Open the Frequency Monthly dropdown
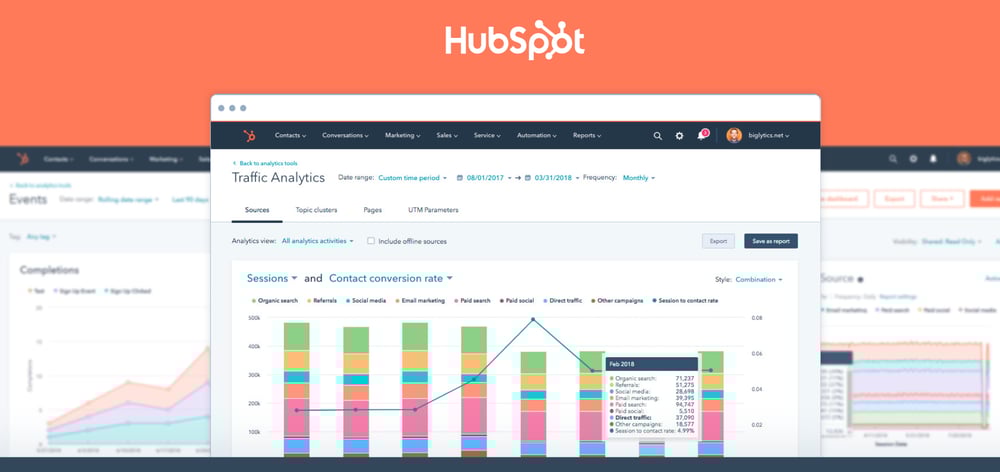Screen dimensions: 1000x472 pyautogui.click(x=638, y=178)
